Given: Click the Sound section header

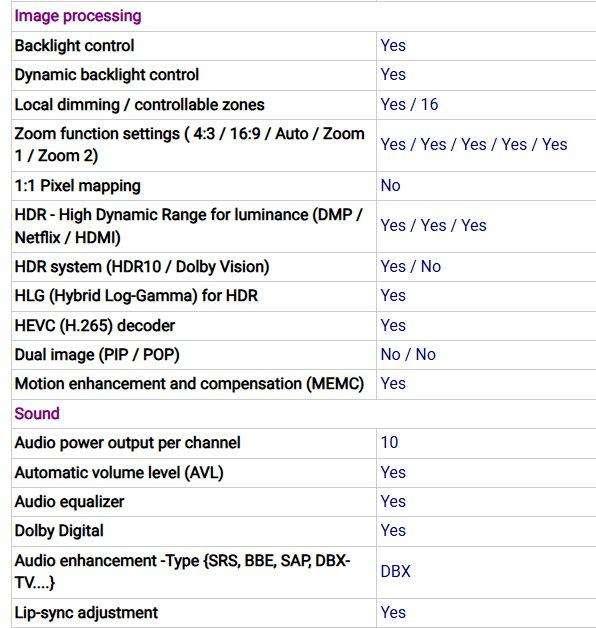Looking at the screenshot, I should pos(37,413).
